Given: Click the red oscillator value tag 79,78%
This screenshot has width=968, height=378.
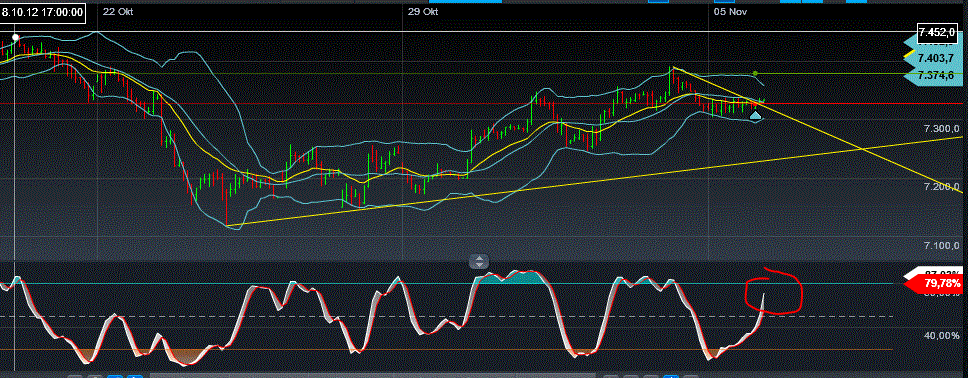Looking at the screenshot, I should (934, 284).
